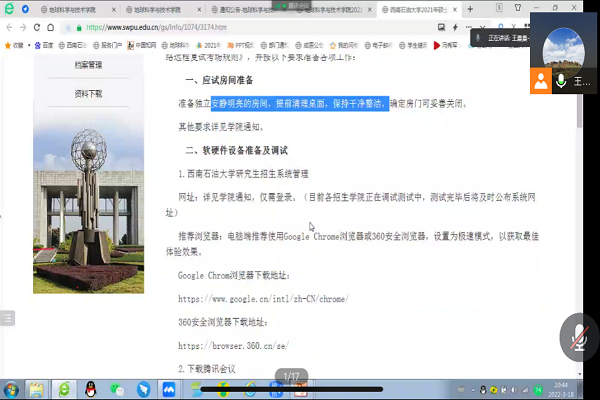Open WeChat from the taskbar
The image size is (600, 400).
tap(116, 388)
